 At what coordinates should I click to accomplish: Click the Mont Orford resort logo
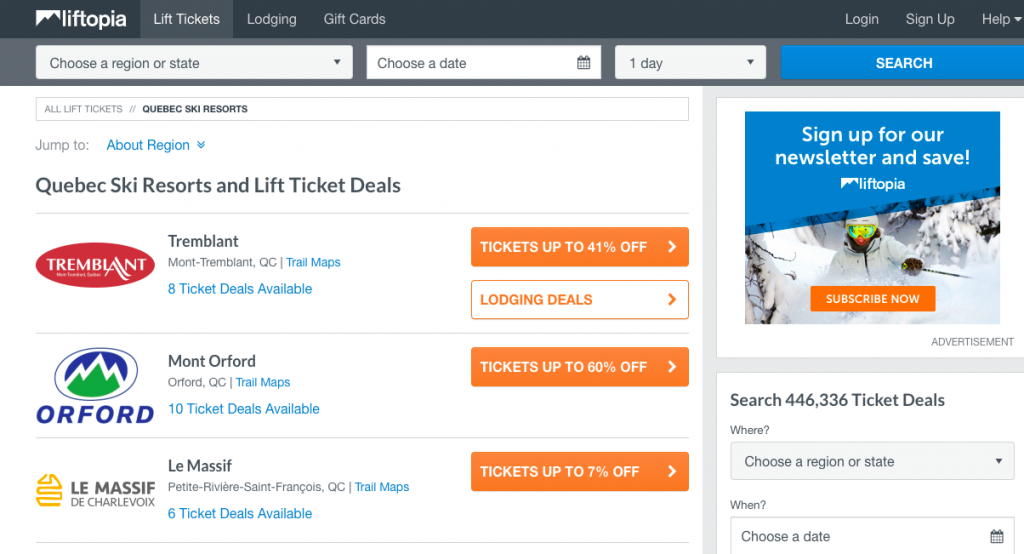point(95,386)
